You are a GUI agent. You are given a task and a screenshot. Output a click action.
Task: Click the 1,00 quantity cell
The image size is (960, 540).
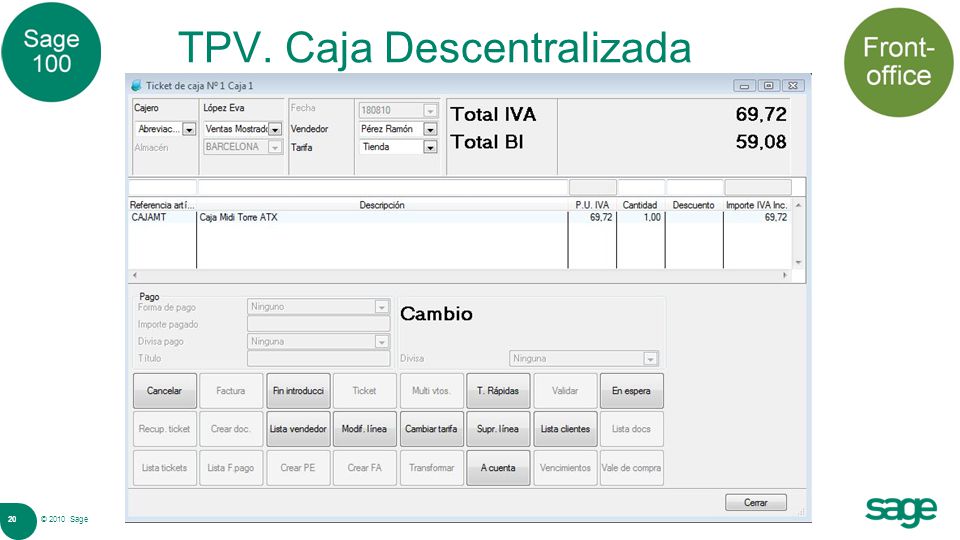(x=652, y=217)
